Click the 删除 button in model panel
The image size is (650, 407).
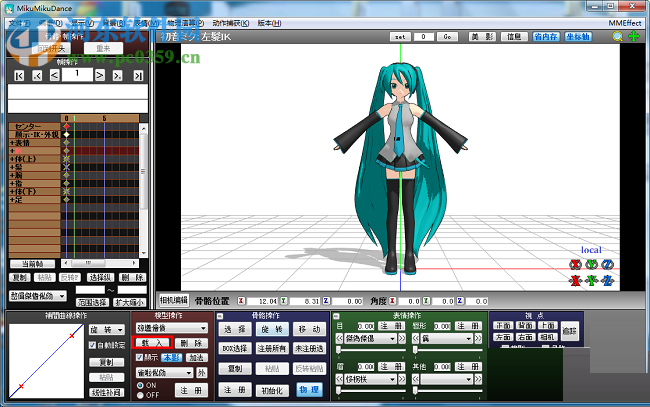point(191,343)
